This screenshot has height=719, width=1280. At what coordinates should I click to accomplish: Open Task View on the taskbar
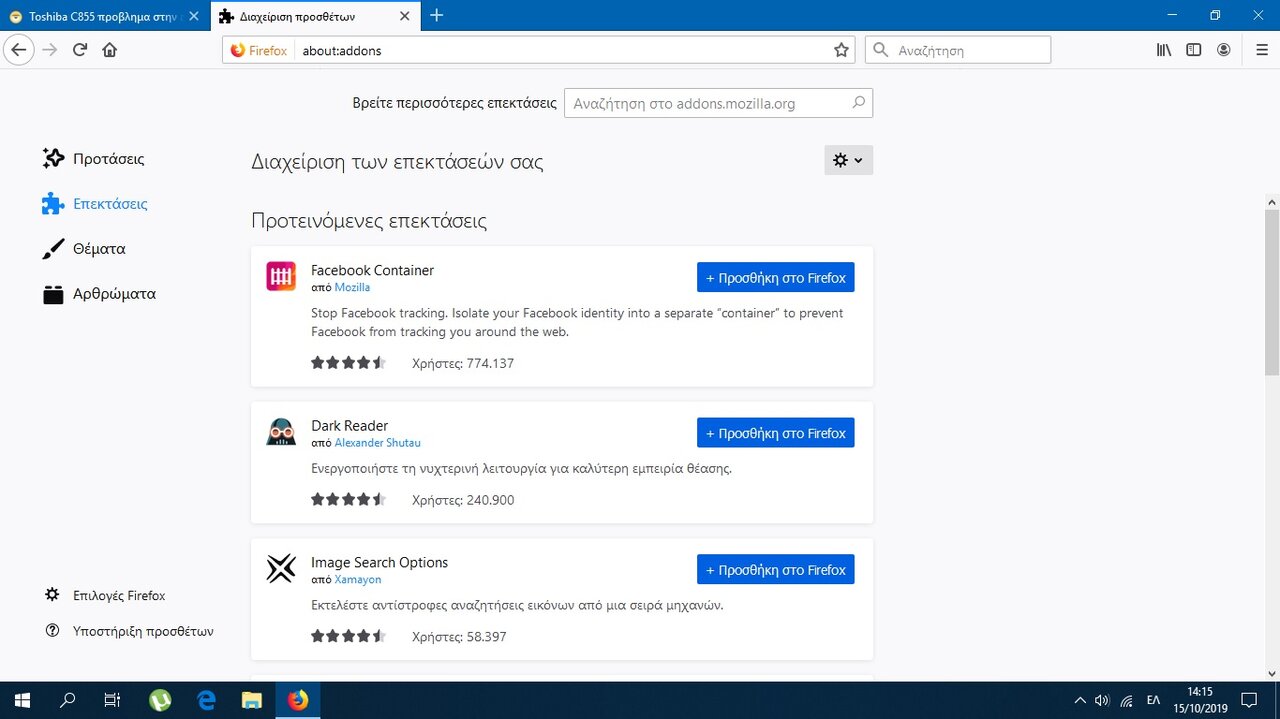click(112, 700)
